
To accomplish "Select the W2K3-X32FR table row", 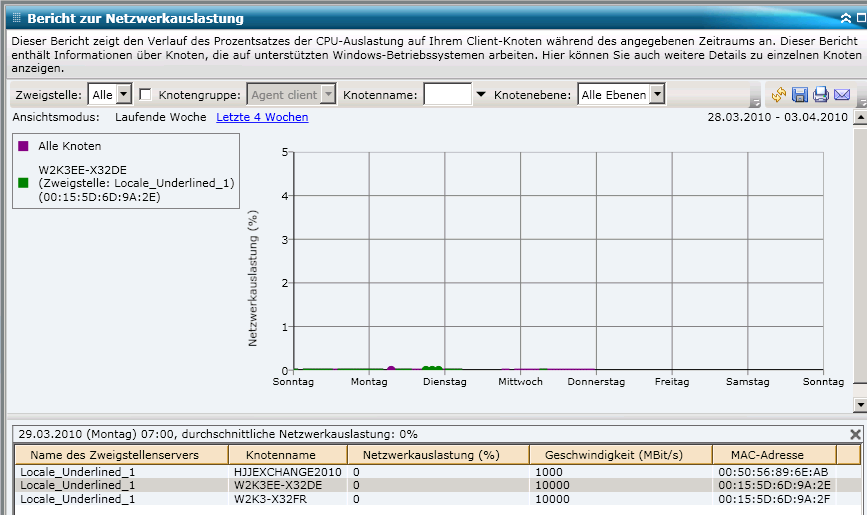I will (437, 499).
